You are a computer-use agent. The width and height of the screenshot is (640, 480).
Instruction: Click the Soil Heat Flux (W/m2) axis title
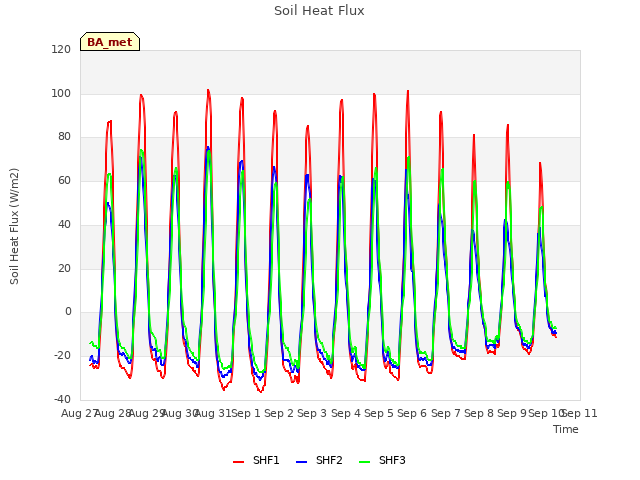[x=14, y=226]
